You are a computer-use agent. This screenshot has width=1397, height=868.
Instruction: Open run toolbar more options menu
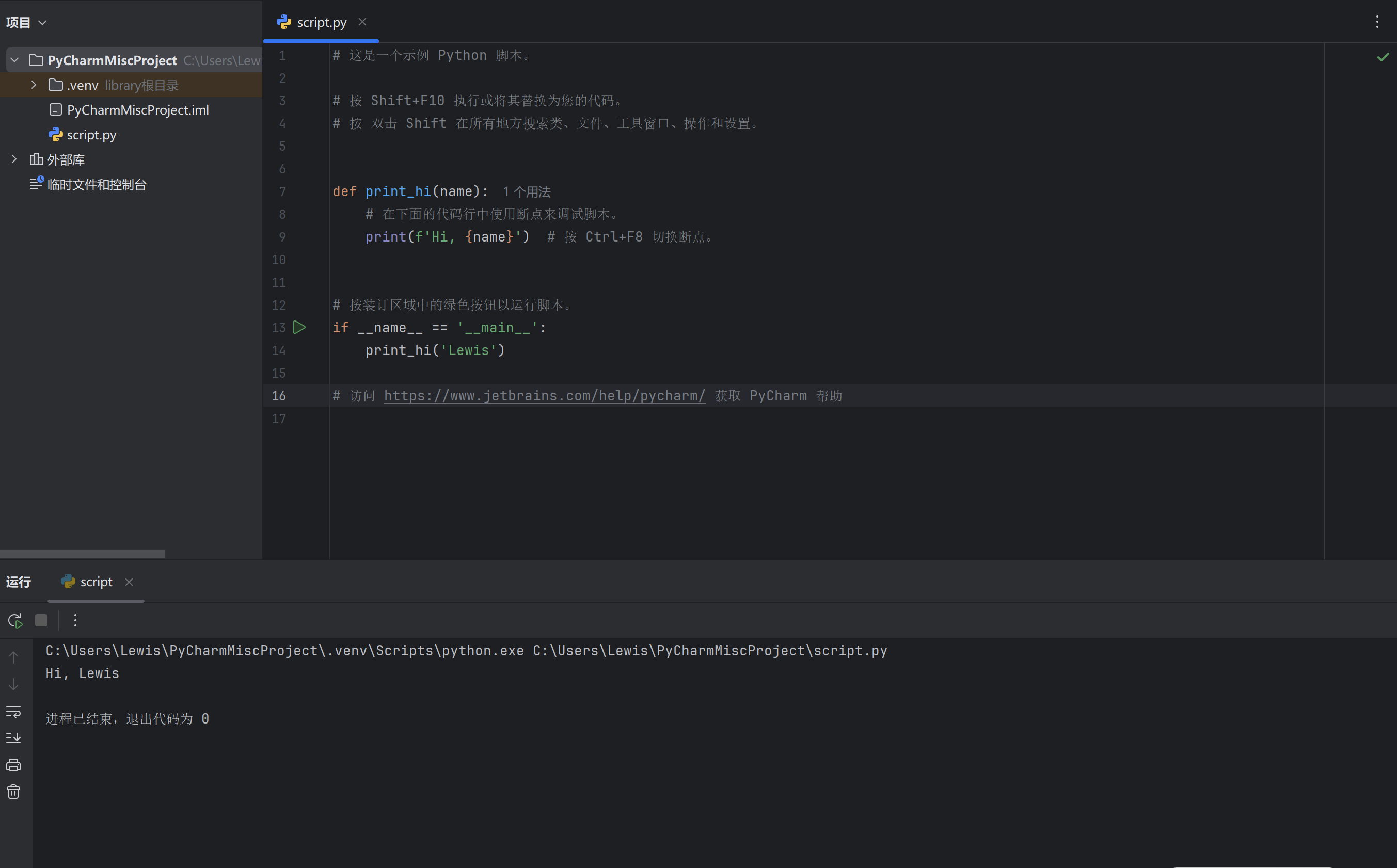point(75,621)
